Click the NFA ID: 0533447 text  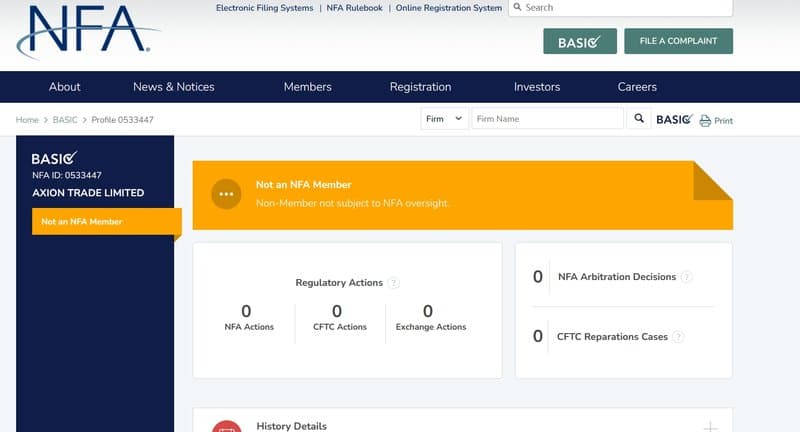[67, 175]
